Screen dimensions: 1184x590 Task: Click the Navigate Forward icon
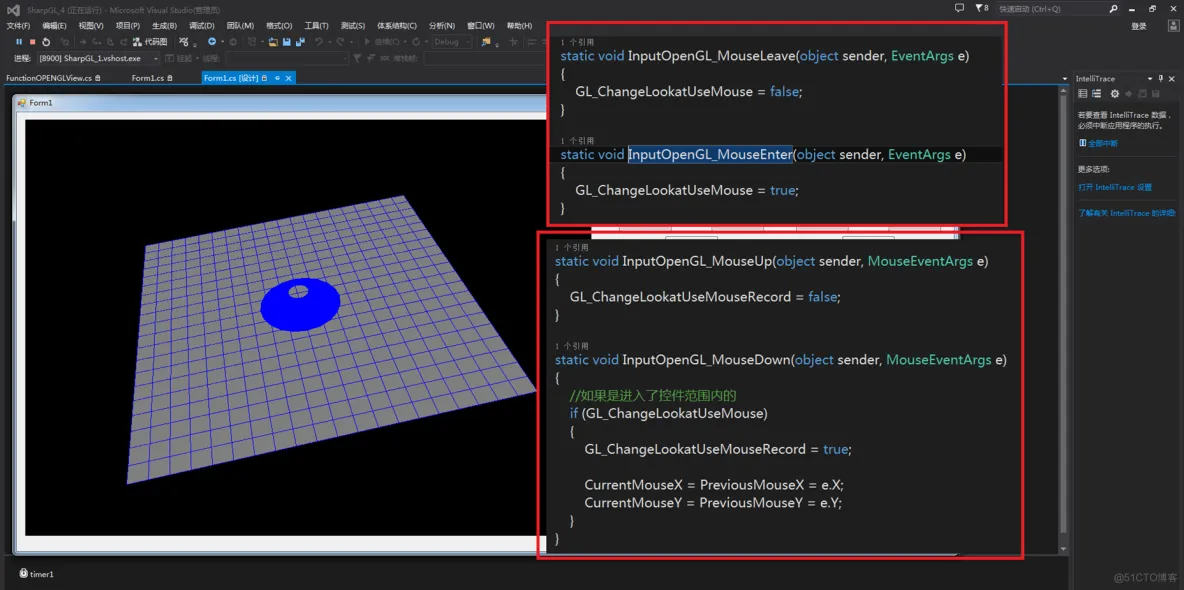233,42
